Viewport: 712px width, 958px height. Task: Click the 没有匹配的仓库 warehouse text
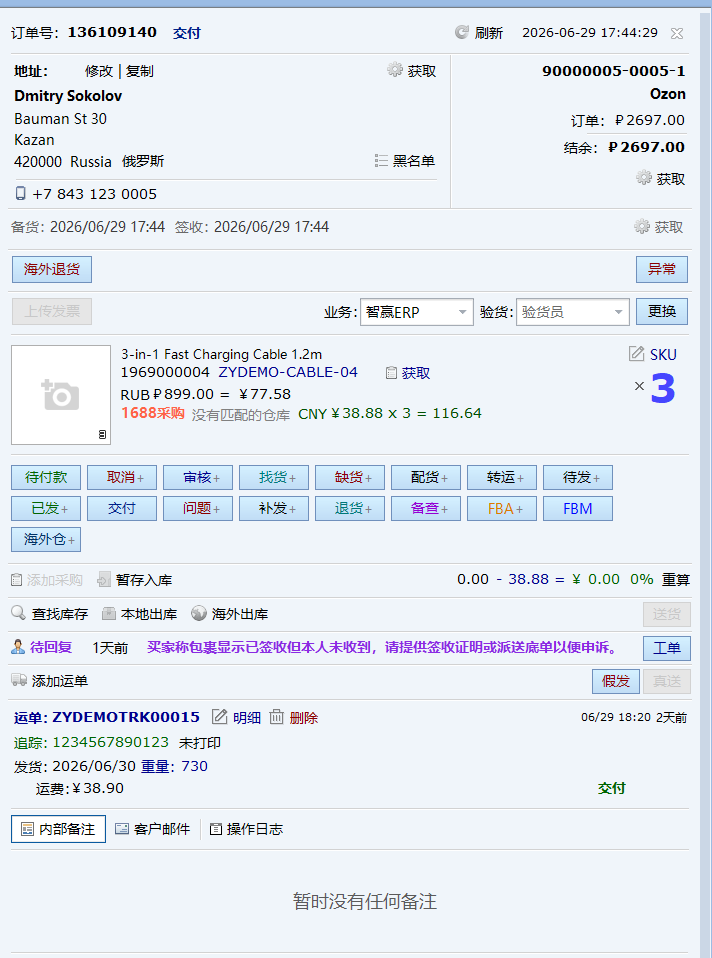[241, 415]
